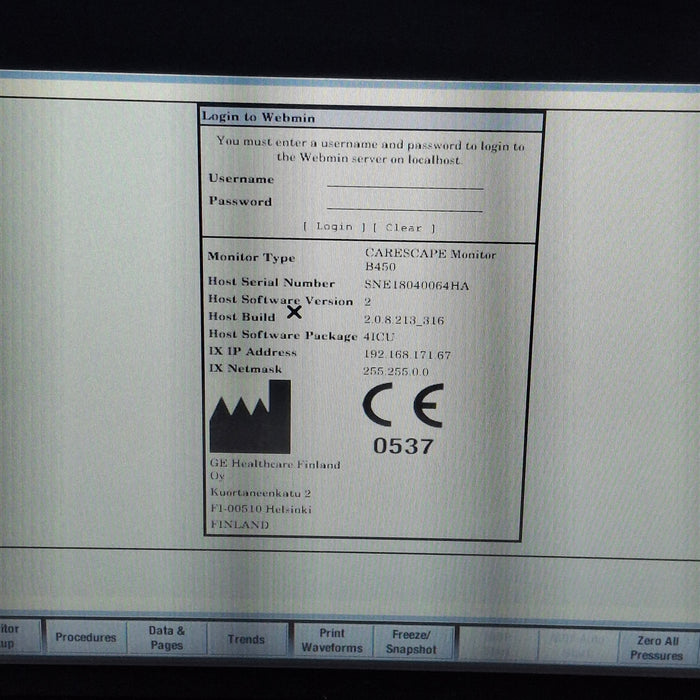Click the CE conformity mark
700x700 pixels.
click(x=403, y=405)
